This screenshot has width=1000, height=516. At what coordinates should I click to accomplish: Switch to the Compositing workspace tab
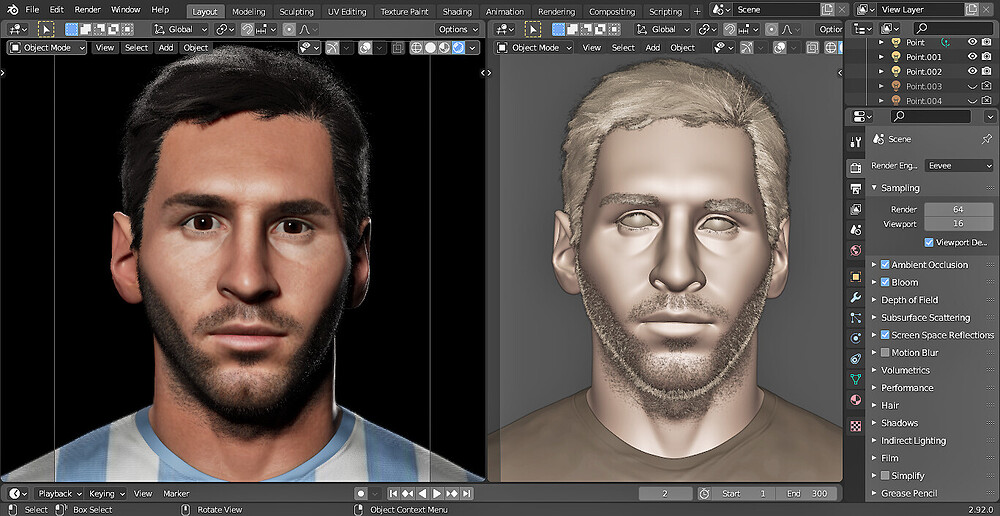pyautogui.click(x=612, y=11)
